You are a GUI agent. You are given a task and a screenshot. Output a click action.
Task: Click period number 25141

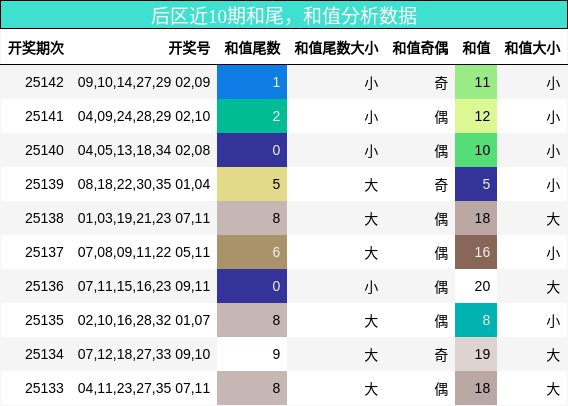point(44,116)
